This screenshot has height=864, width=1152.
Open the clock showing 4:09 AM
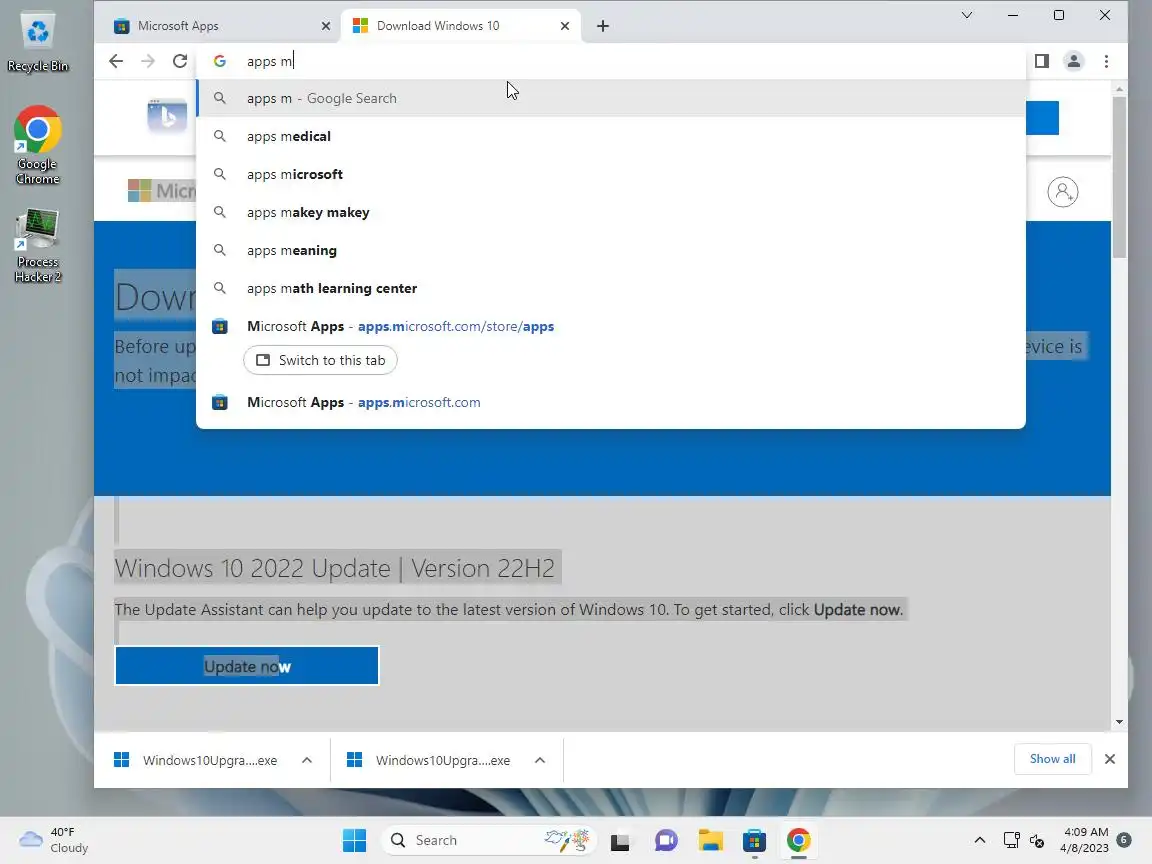point(1084,840)
